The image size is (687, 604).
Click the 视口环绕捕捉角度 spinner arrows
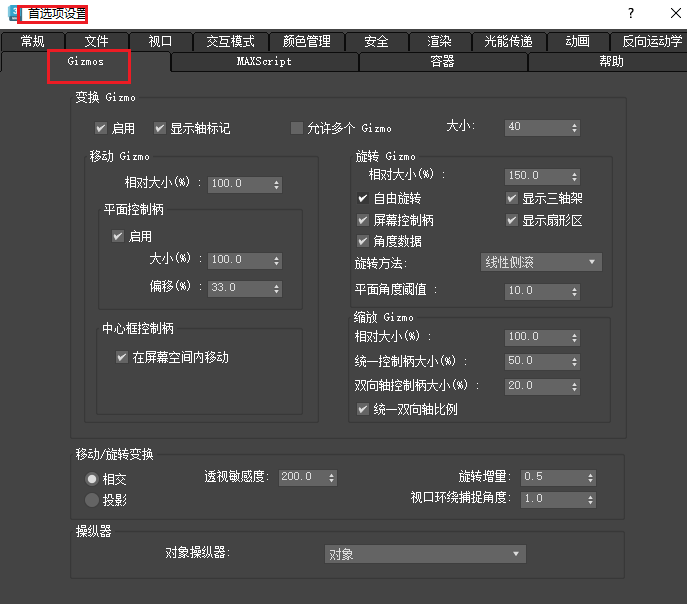591,499
